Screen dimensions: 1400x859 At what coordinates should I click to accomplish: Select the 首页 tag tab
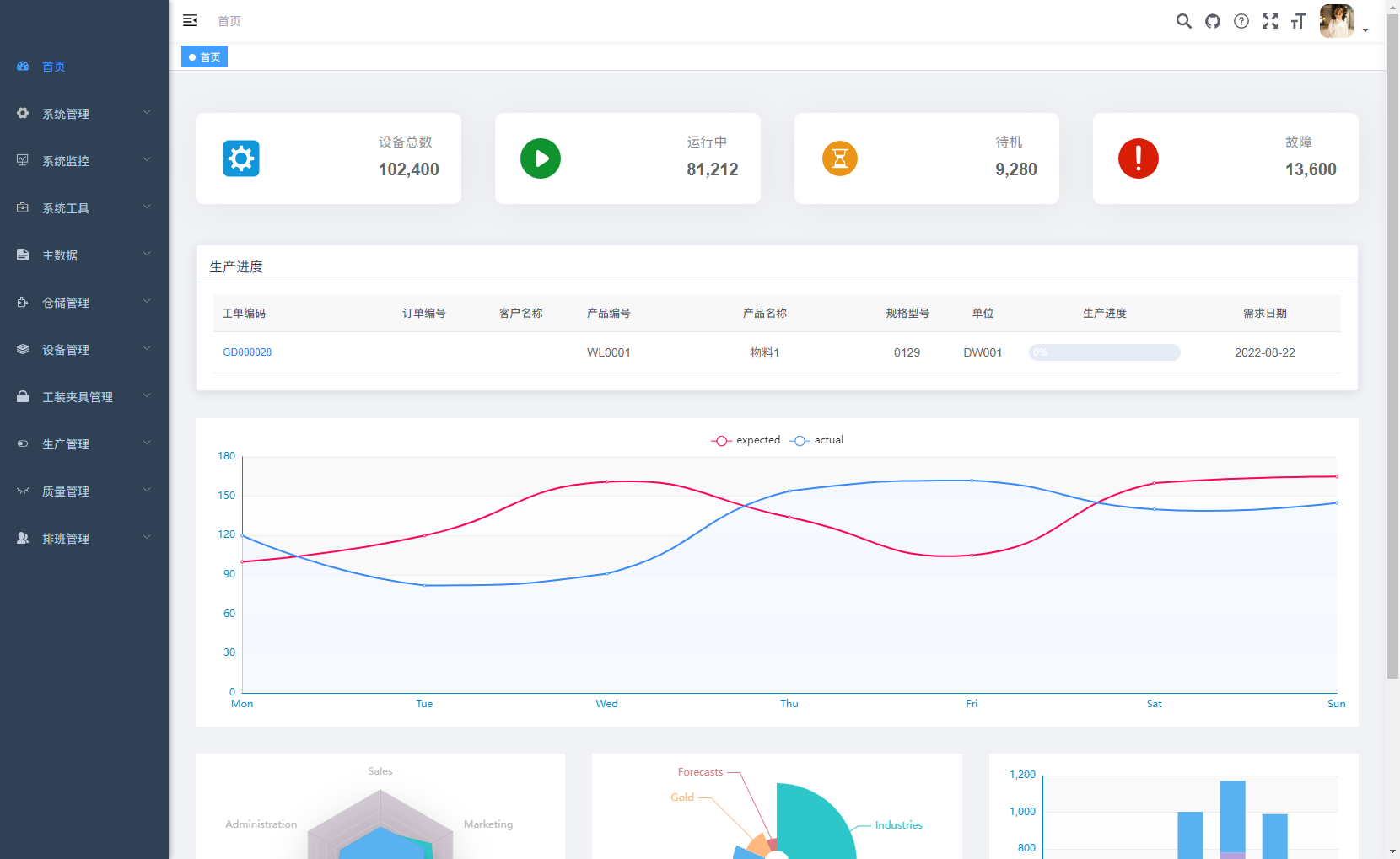click(205, 57)
